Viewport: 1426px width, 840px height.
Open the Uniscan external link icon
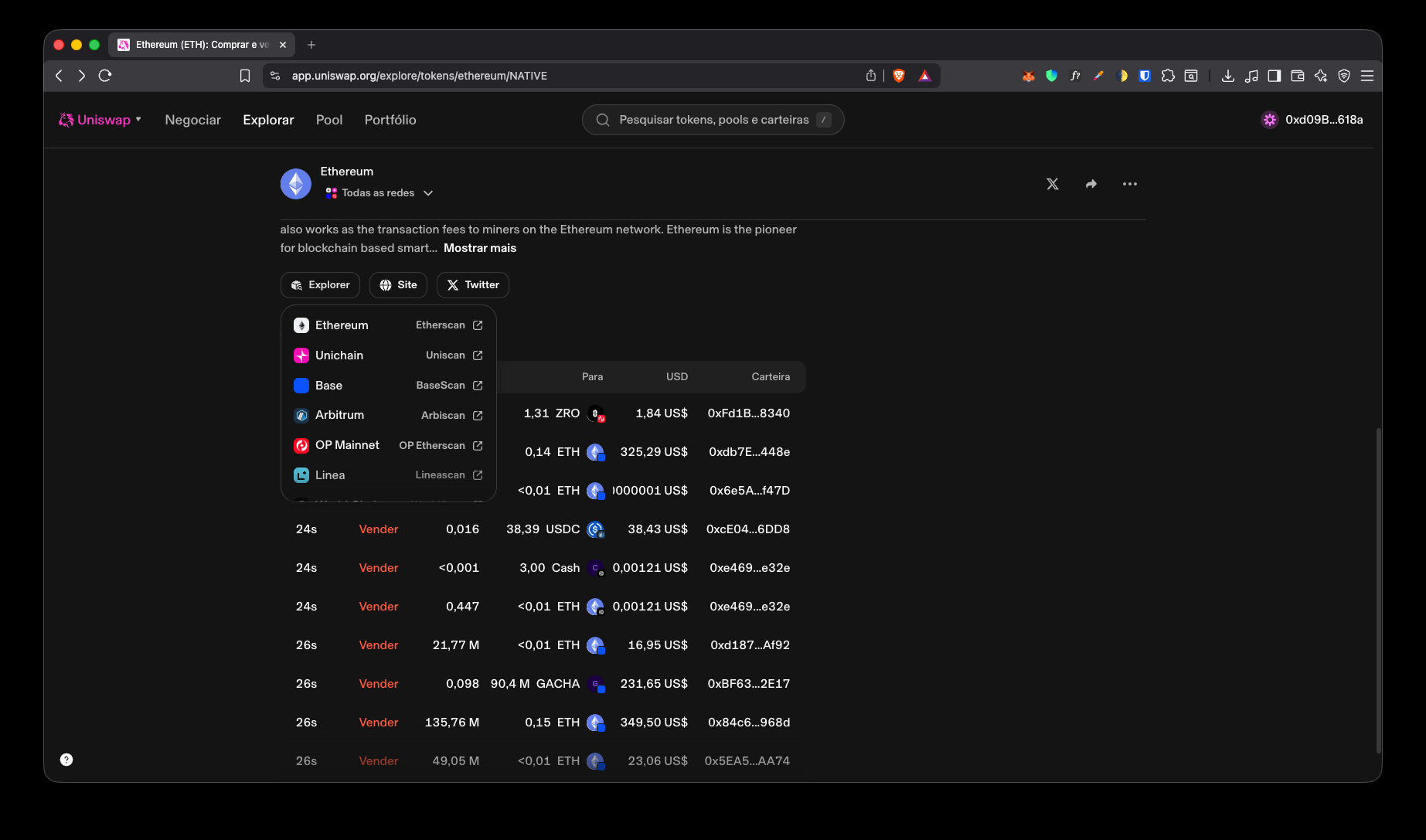tap(478, 355)
